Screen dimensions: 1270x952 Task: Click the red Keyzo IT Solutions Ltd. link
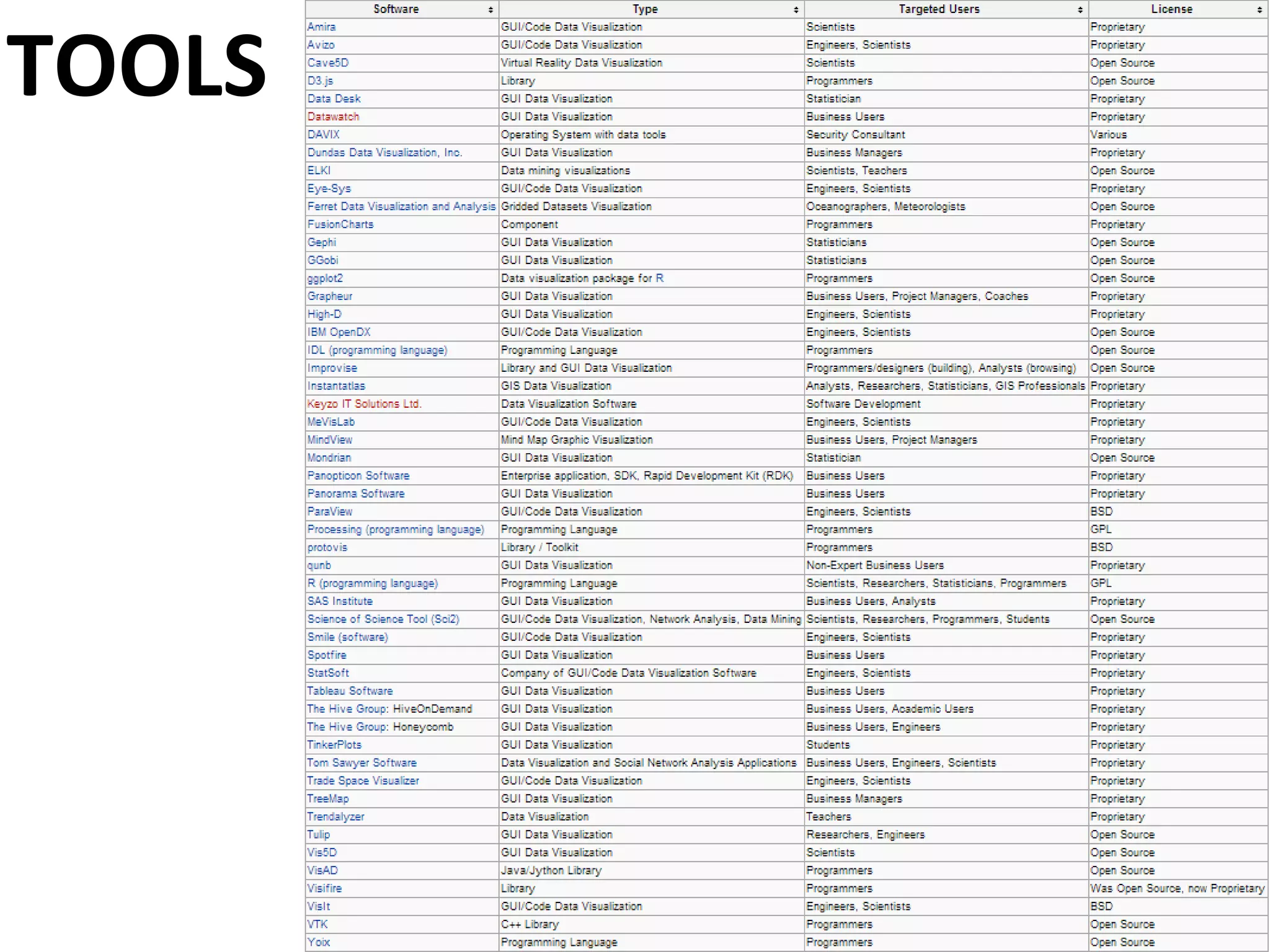click(x=364, y=405)
